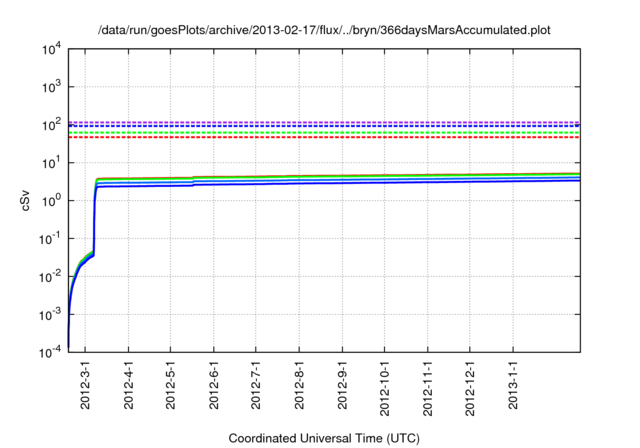Click the 10^-2 y-axis tick label
The image size is (640, 448).
pyautogui.click(x=50, y=277)
